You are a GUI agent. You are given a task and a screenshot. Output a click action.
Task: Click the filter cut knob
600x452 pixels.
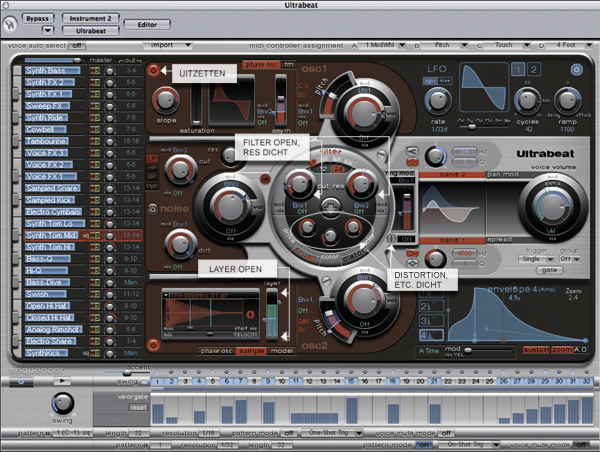tap(299, 185)
